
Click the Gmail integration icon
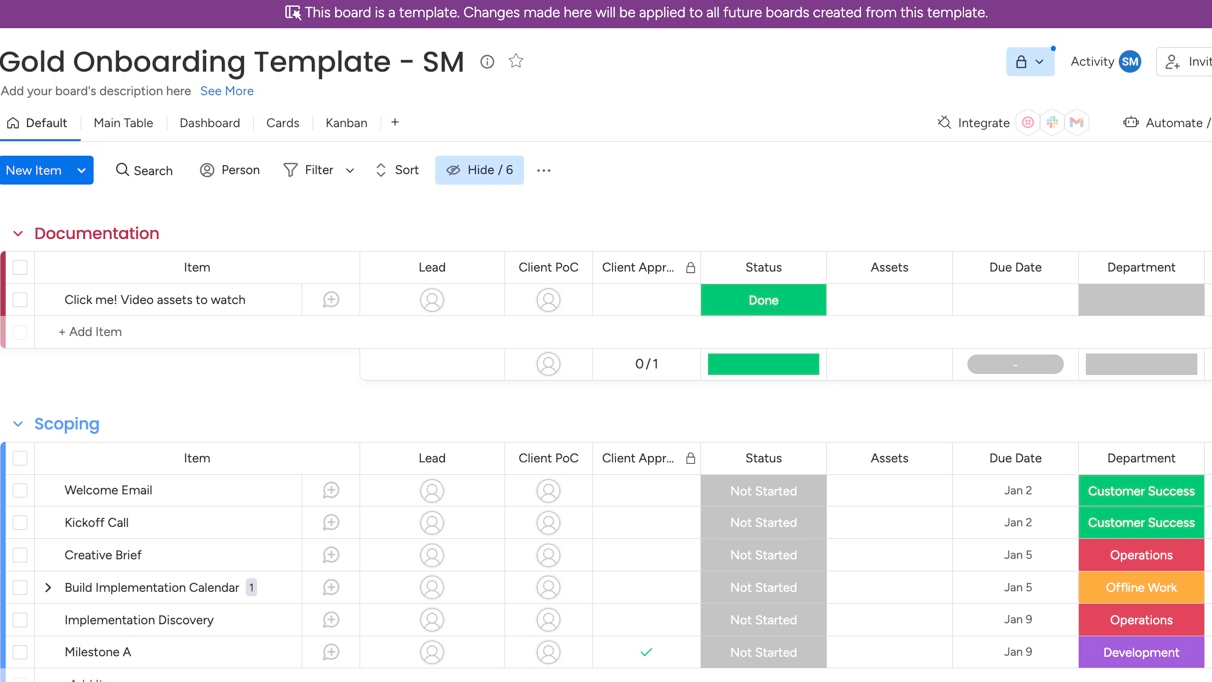point(1076,122)
